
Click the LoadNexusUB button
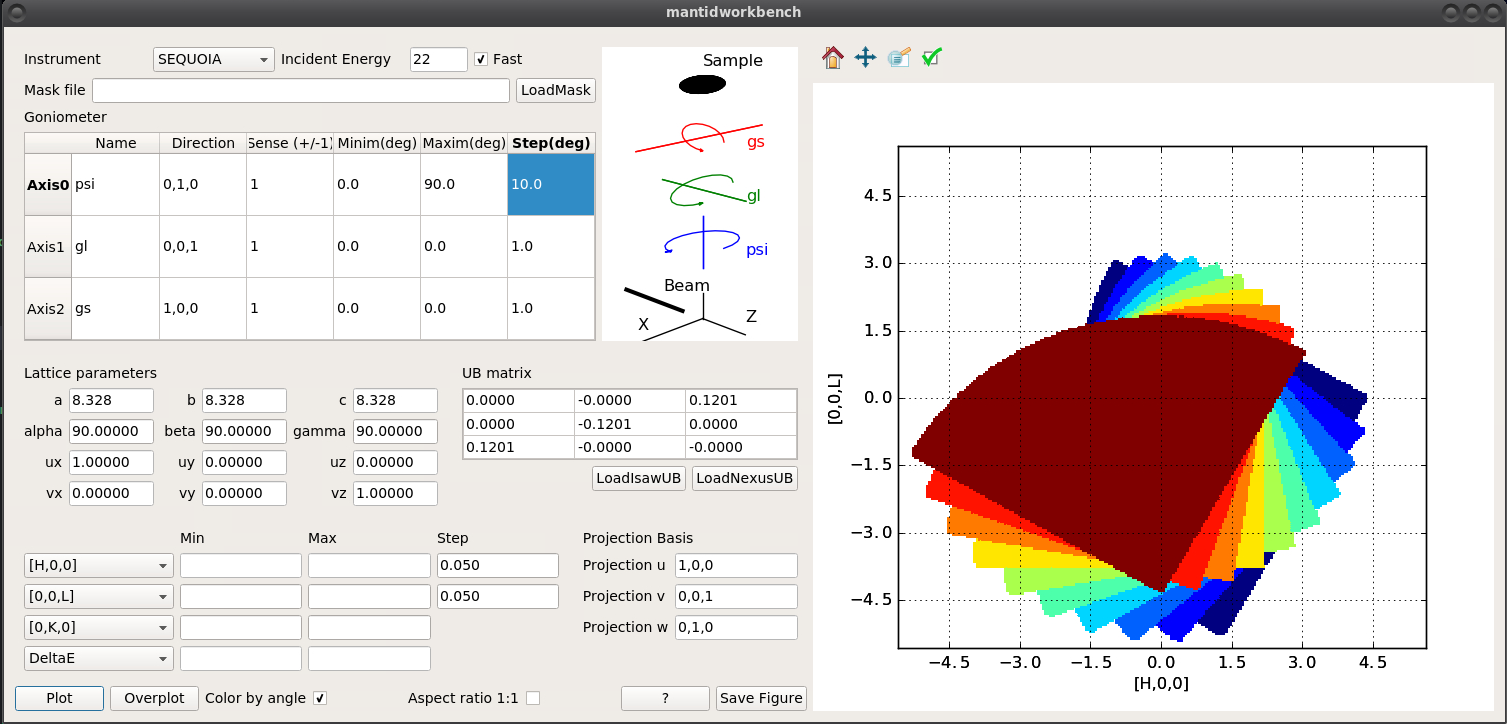pos(745,478)
